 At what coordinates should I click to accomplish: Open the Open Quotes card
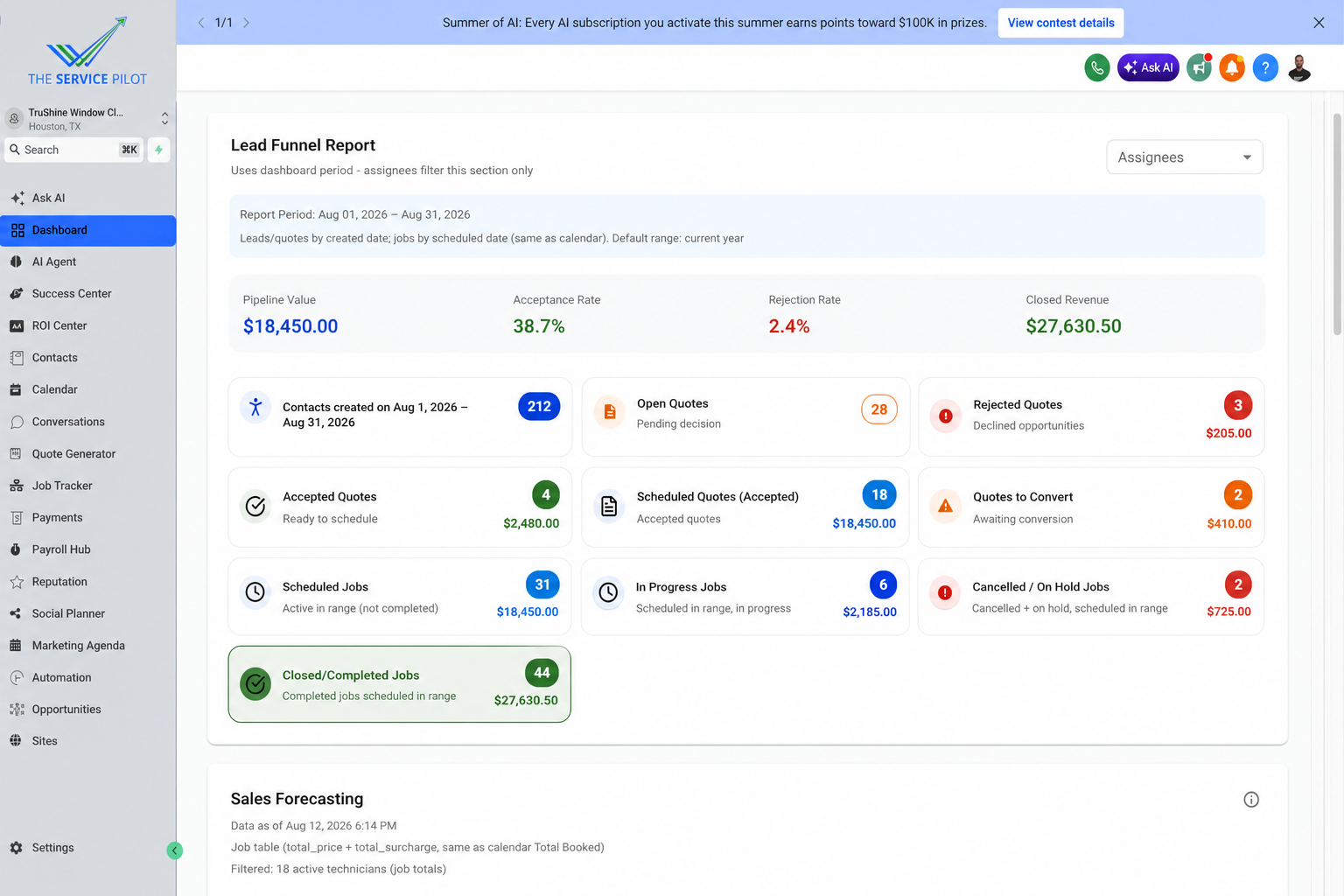745,416
